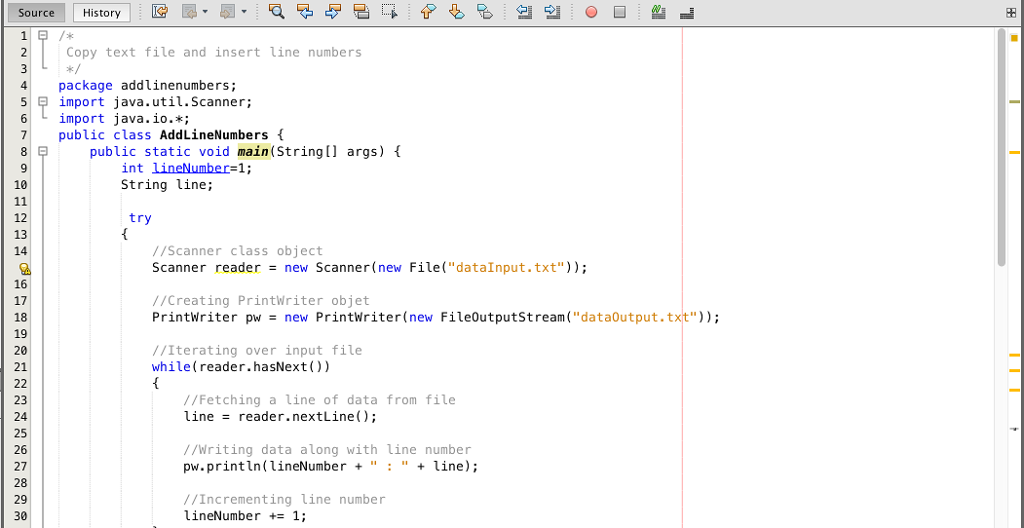Shift the line right icon

[552, 12]
